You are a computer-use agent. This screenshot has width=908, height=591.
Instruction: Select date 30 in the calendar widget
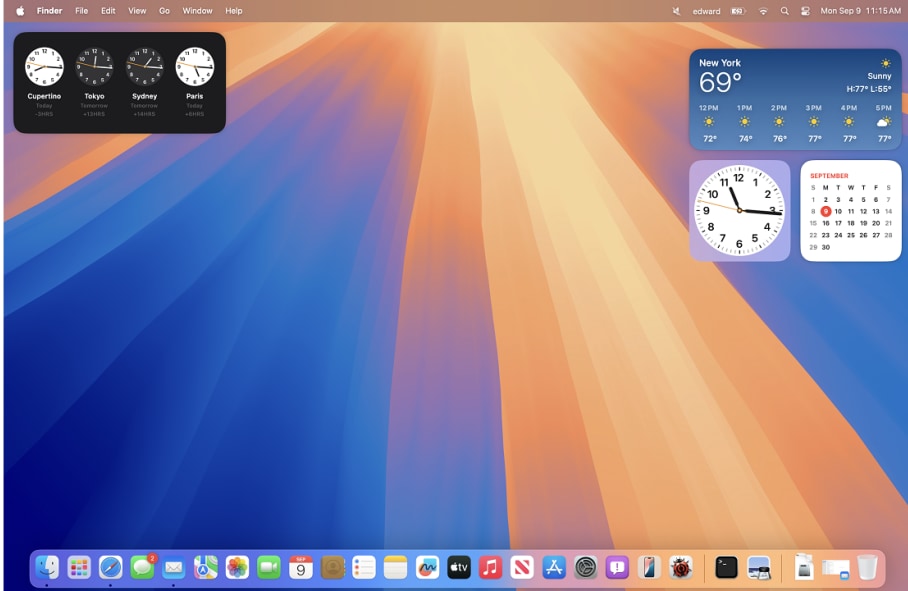(826, 247)
